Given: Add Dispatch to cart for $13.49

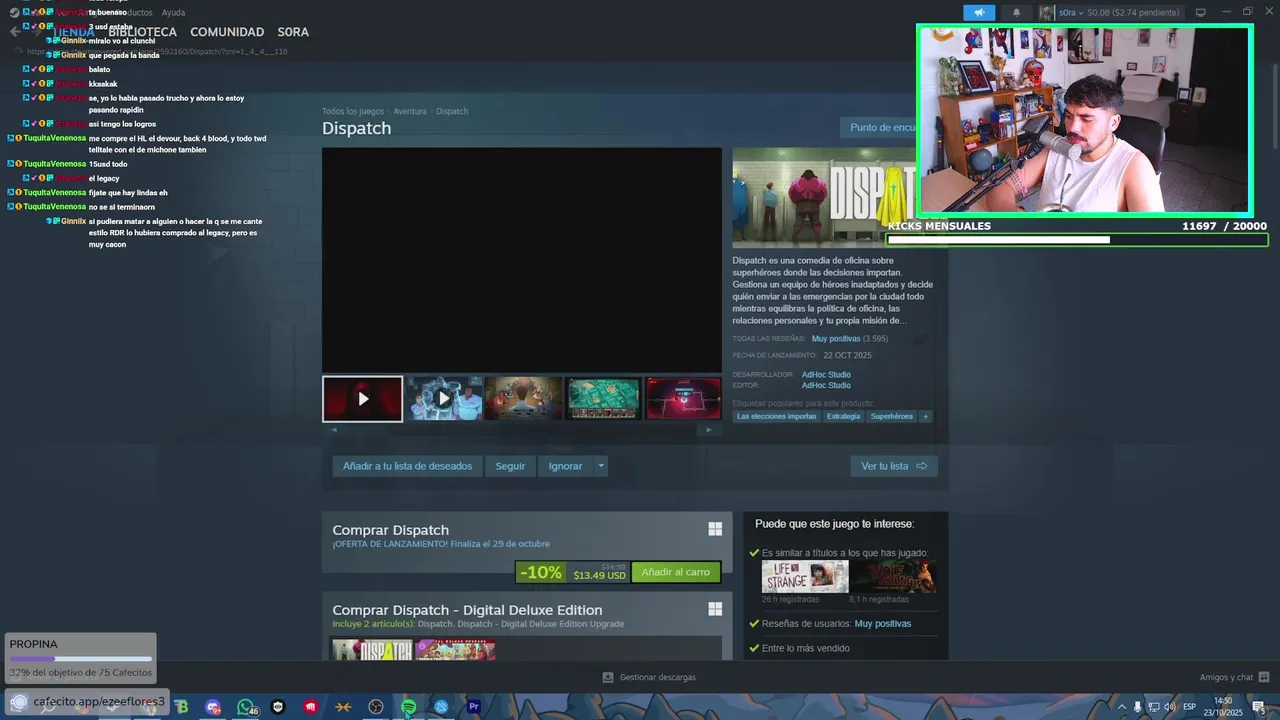Looking at the screenshot, I should click(x=675, y=573).
